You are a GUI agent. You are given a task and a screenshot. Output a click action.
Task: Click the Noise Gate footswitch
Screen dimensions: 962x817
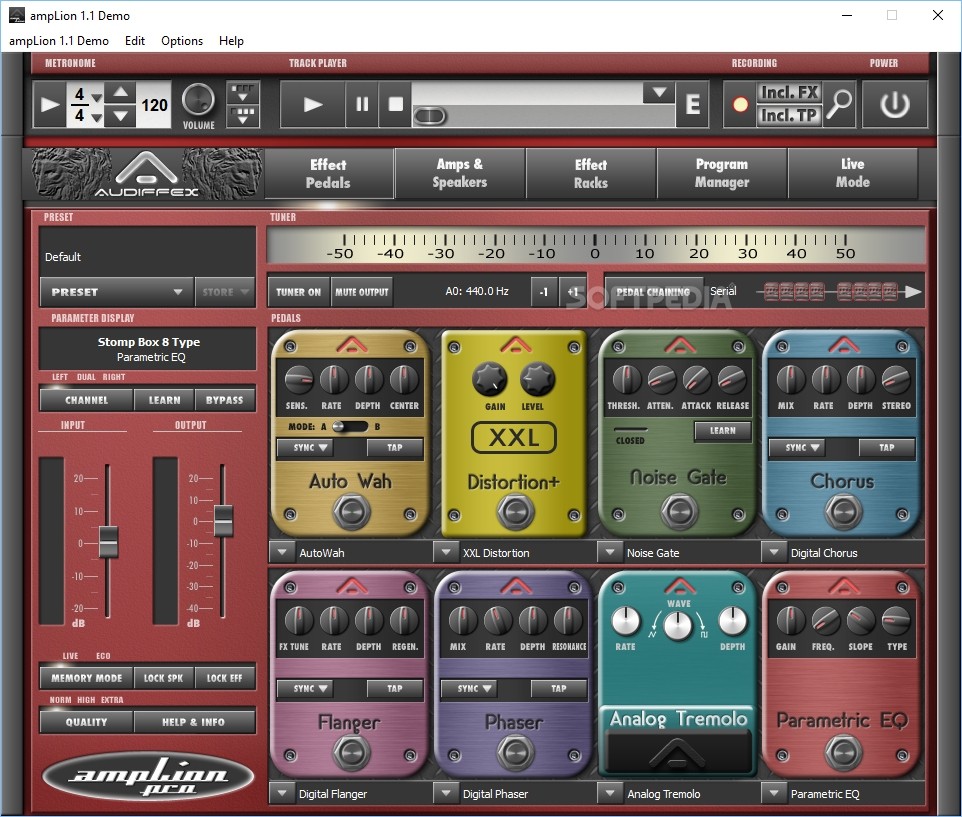pos(679,511)
